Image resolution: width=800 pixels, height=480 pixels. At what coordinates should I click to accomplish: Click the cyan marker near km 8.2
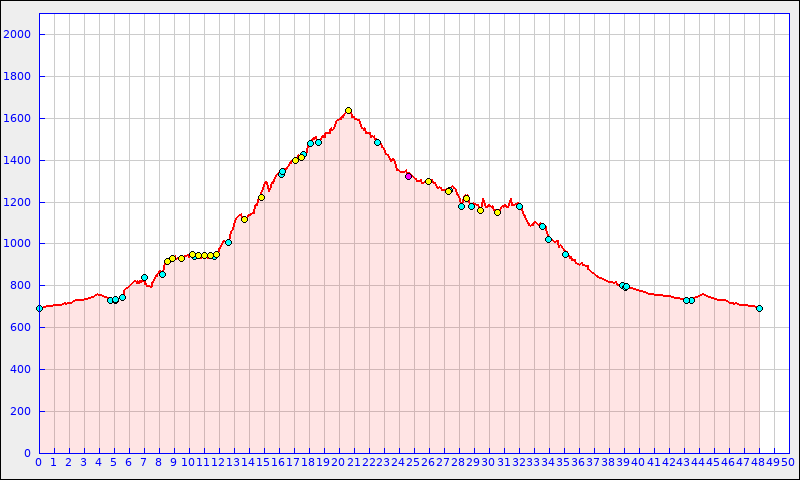(x=162, y=274)
